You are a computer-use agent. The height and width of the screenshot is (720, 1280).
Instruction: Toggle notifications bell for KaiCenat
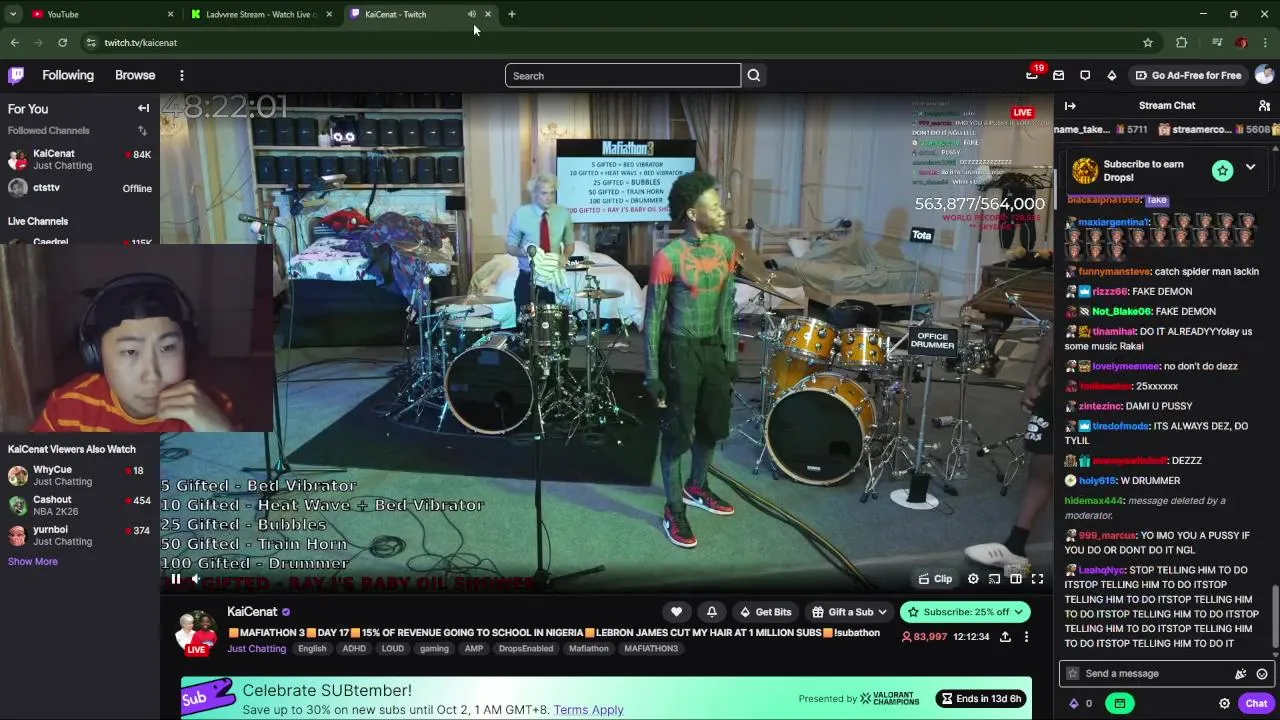[712, 612]
